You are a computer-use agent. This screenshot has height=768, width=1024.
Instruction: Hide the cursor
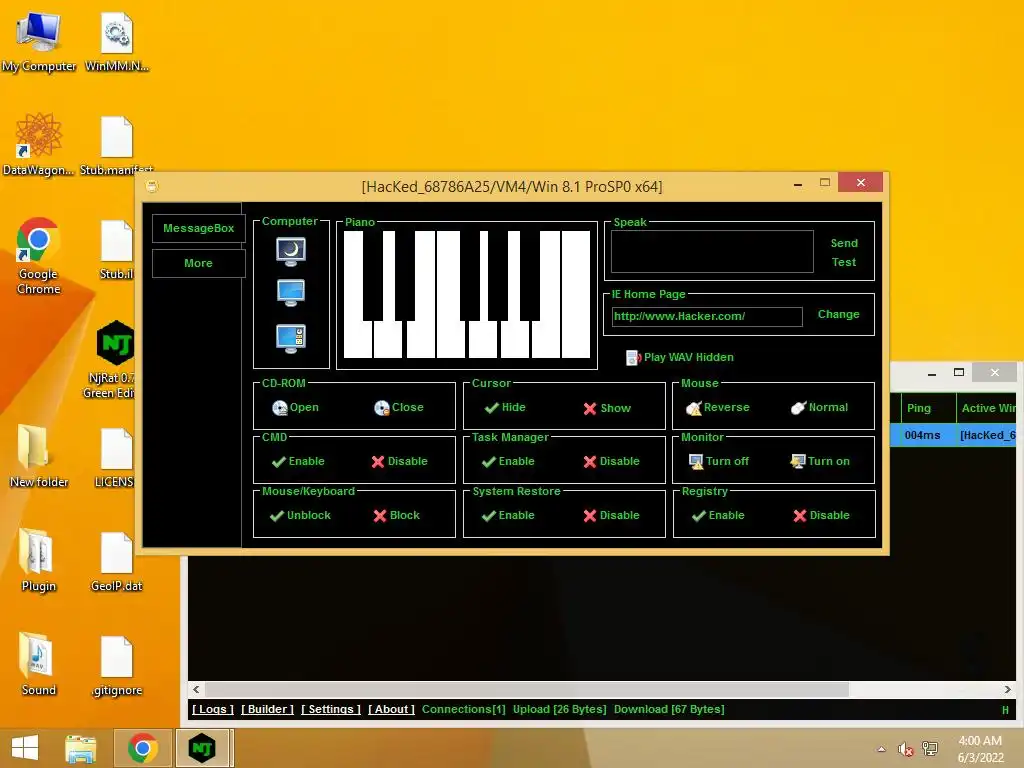505,408
